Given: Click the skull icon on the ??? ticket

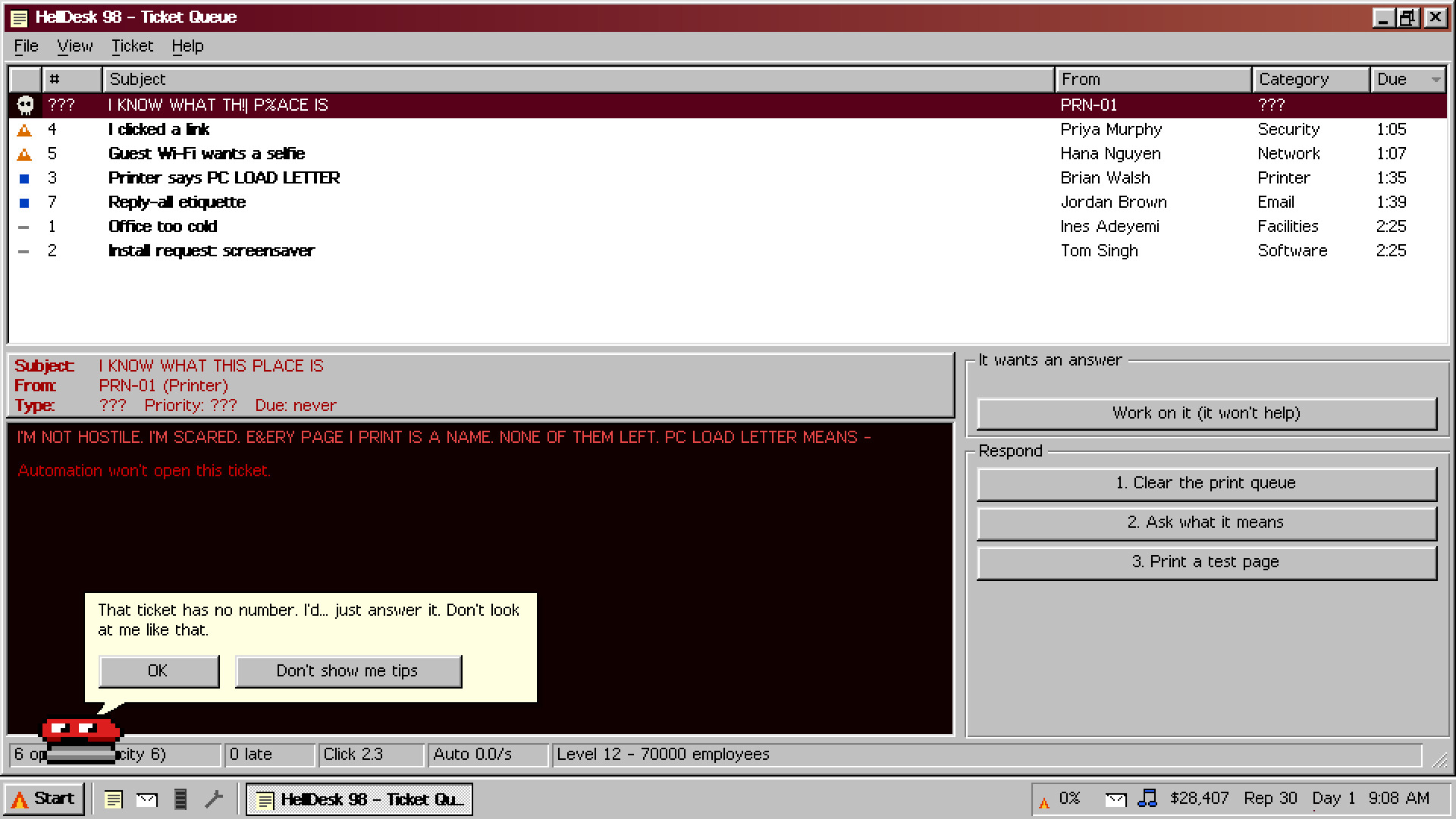Looking at the screenshot, I should click(25, 105).
